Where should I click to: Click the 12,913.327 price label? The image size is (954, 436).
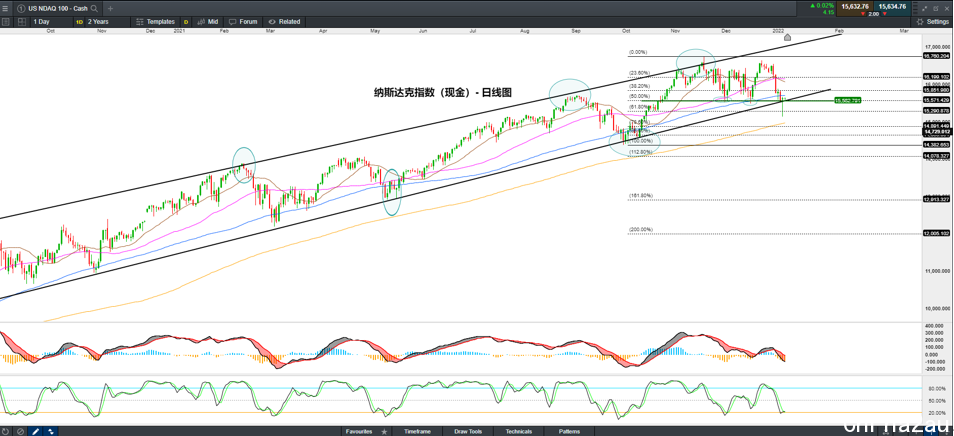point(936,199)
